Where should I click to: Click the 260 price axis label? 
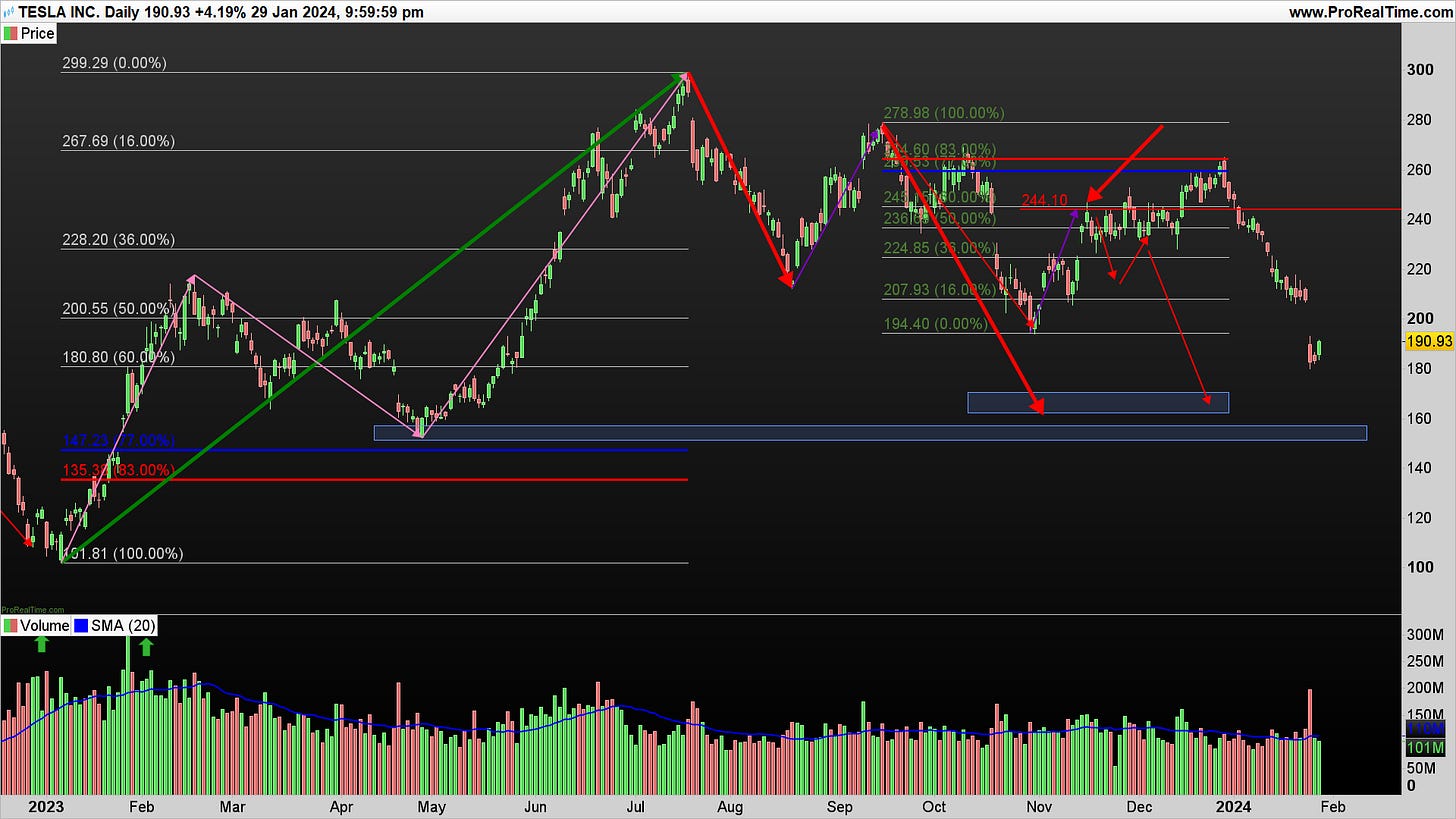point(1420,170)
